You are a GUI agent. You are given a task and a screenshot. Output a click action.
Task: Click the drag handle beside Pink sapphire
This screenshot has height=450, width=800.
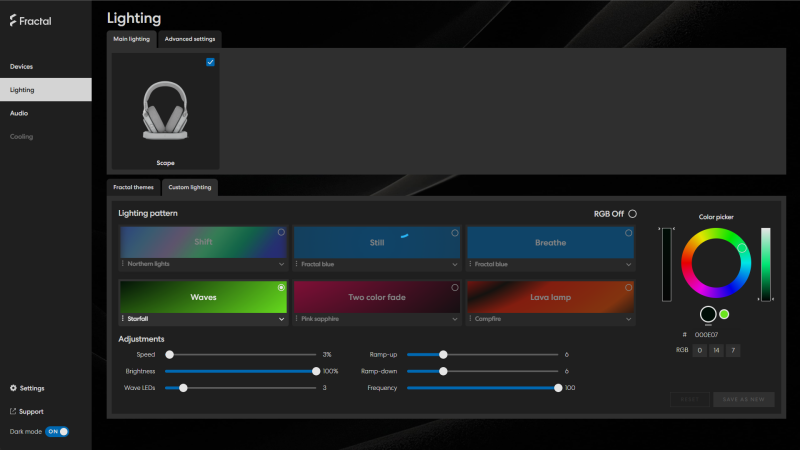coord(296,318)
